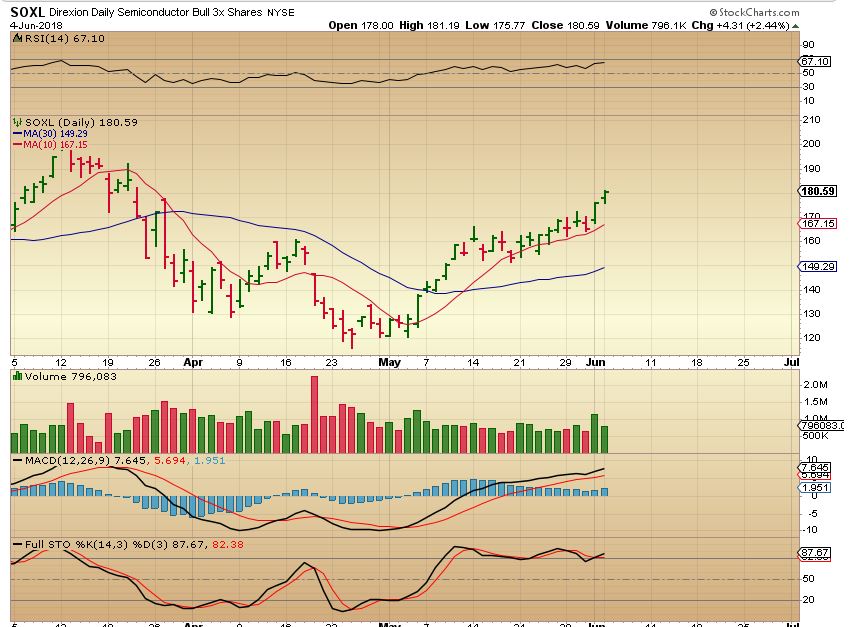Click the black line marker before MACD(12,26,9)
The width and height of the screenshot is (849, 627).
click(x=17, y=461)
